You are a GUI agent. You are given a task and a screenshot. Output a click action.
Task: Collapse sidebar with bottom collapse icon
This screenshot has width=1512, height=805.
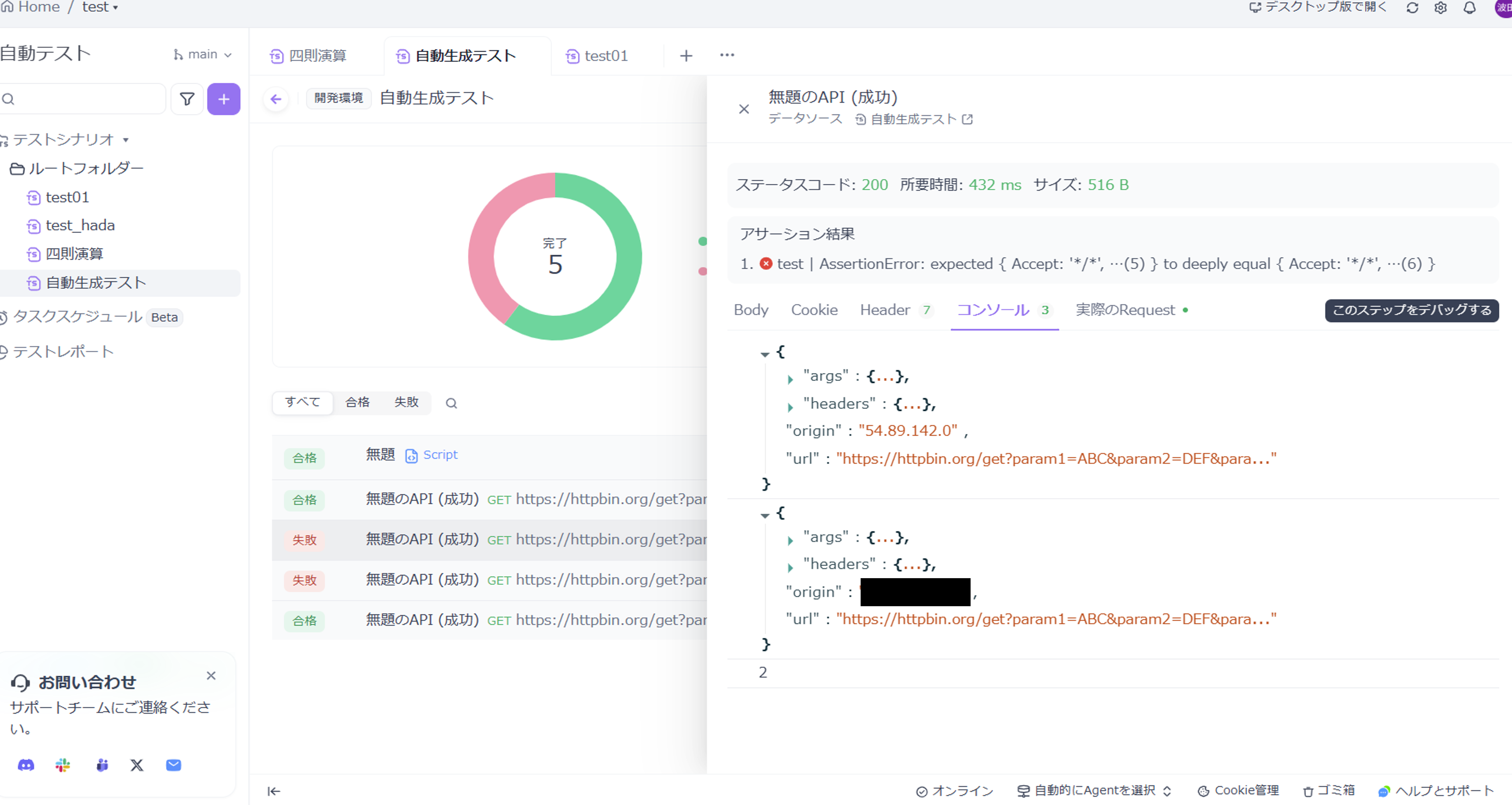point(274,791)
